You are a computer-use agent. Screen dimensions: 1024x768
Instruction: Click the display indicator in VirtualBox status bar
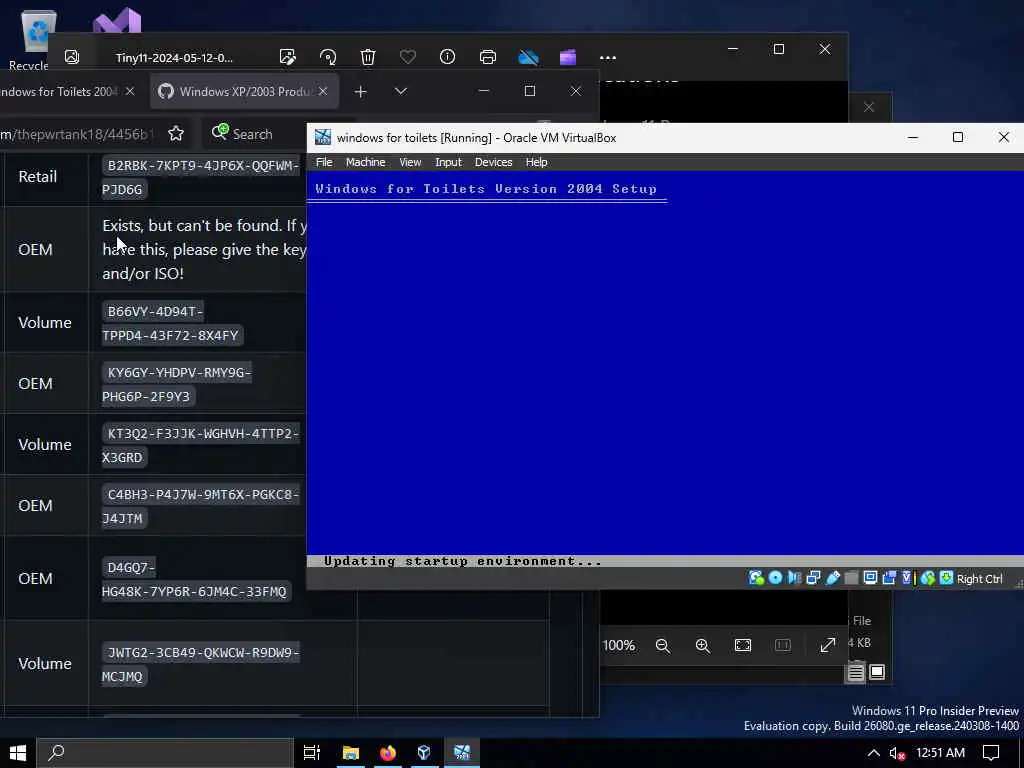click(870, 578)
